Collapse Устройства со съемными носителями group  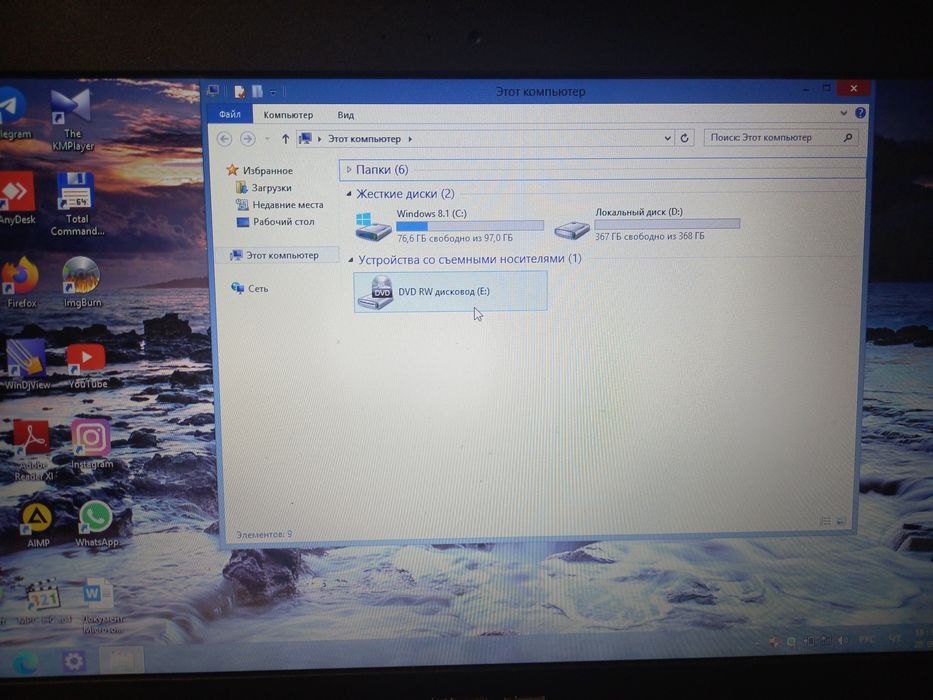[x=350, y=259]
